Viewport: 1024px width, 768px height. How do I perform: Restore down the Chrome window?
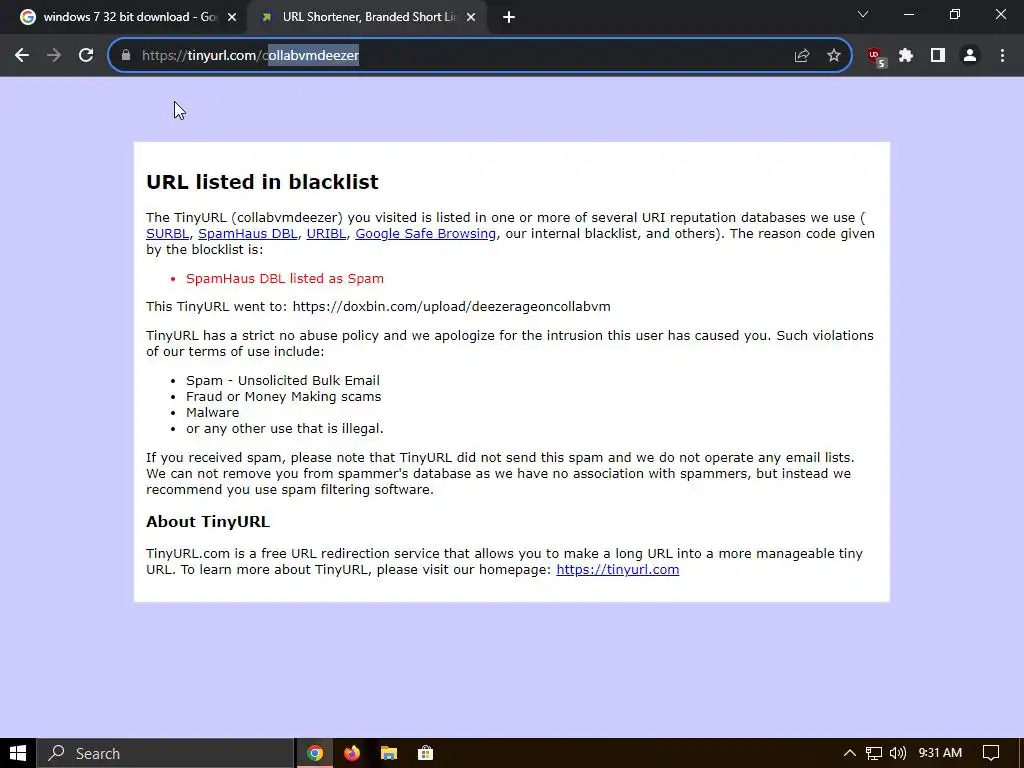point(955,14)
